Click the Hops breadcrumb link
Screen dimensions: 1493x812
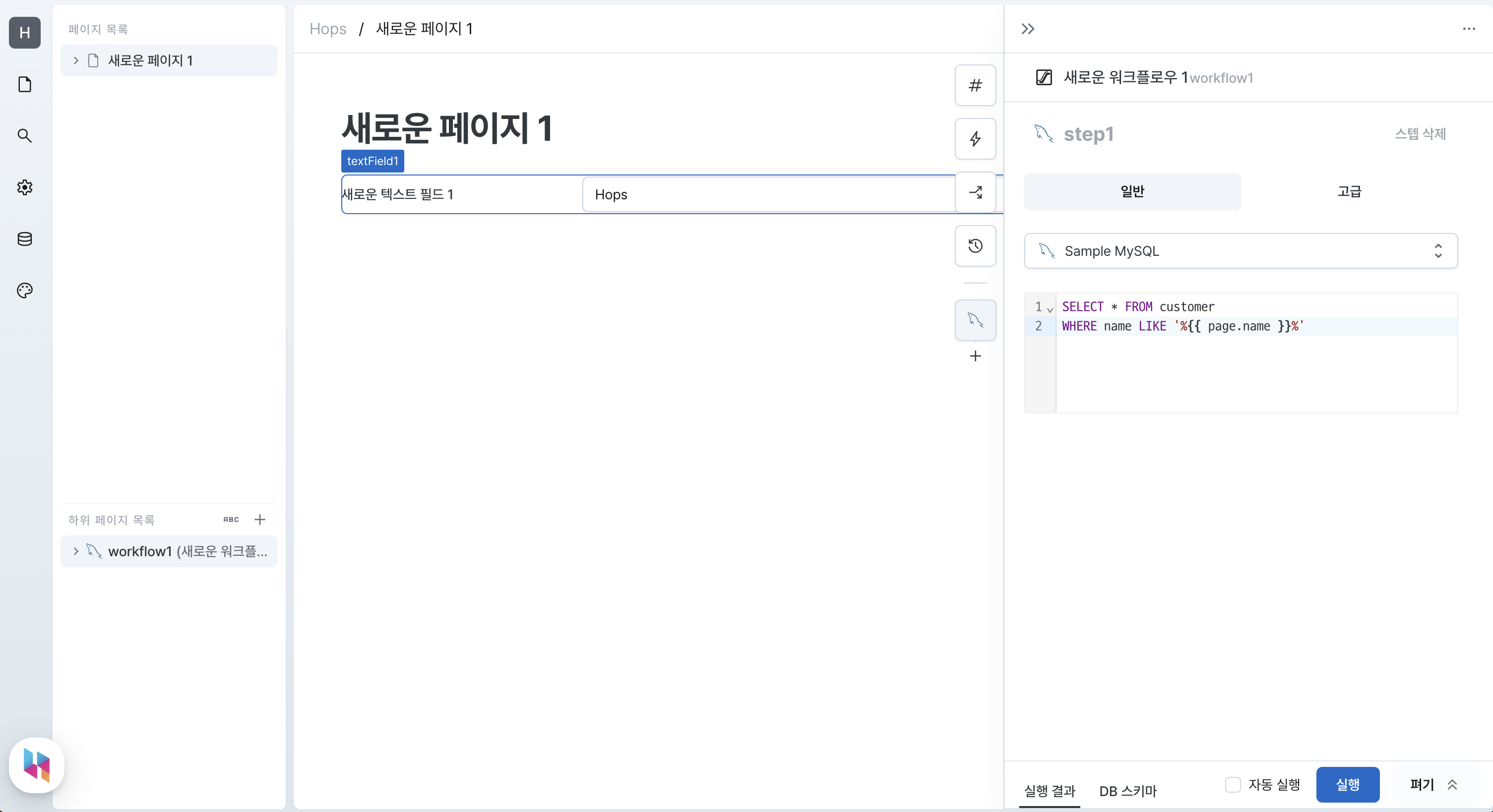(x=327, y=29)
